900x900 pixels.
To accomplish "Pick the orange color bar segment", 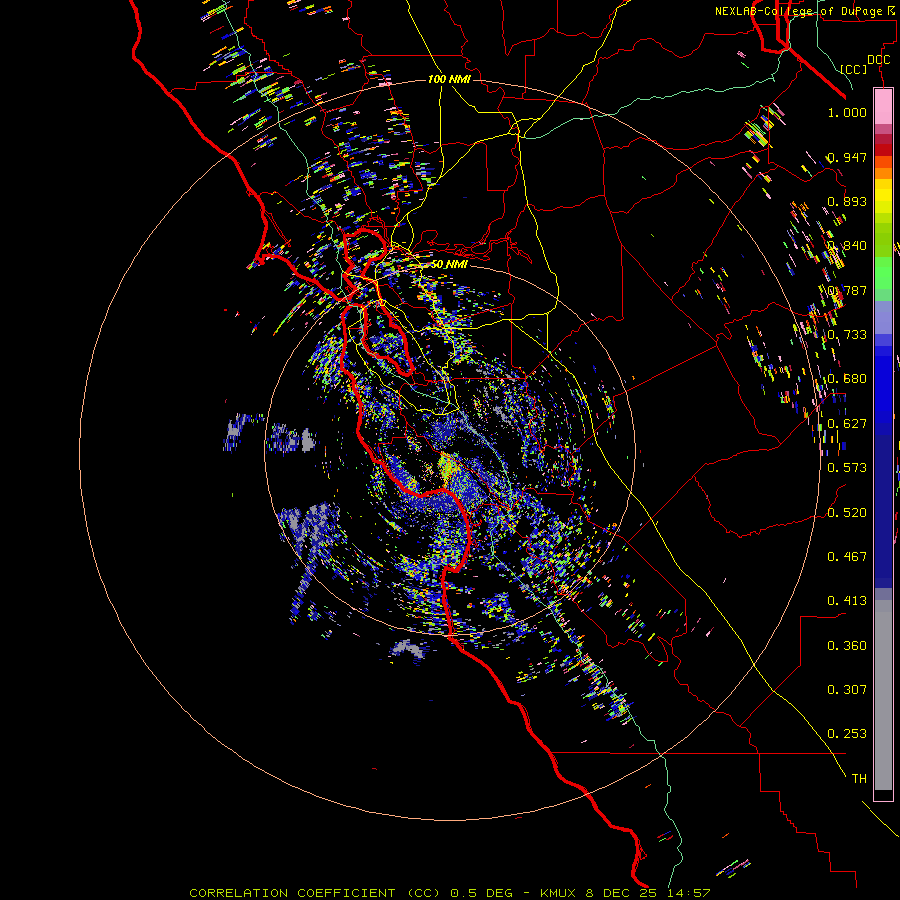I will [883, 173].
